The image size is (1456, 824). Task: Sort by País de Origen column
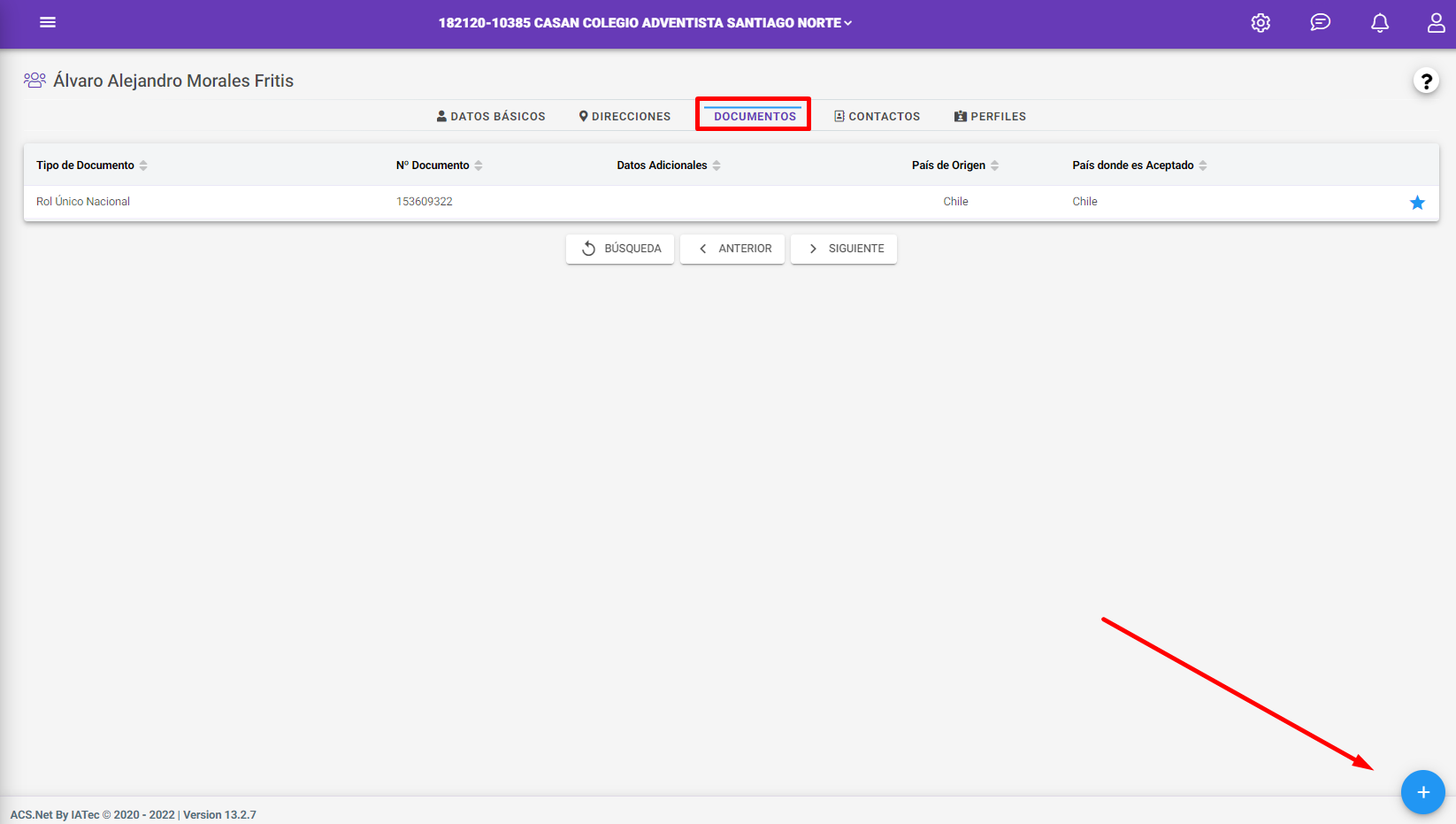pyautogui.click(x=955, y=166)
